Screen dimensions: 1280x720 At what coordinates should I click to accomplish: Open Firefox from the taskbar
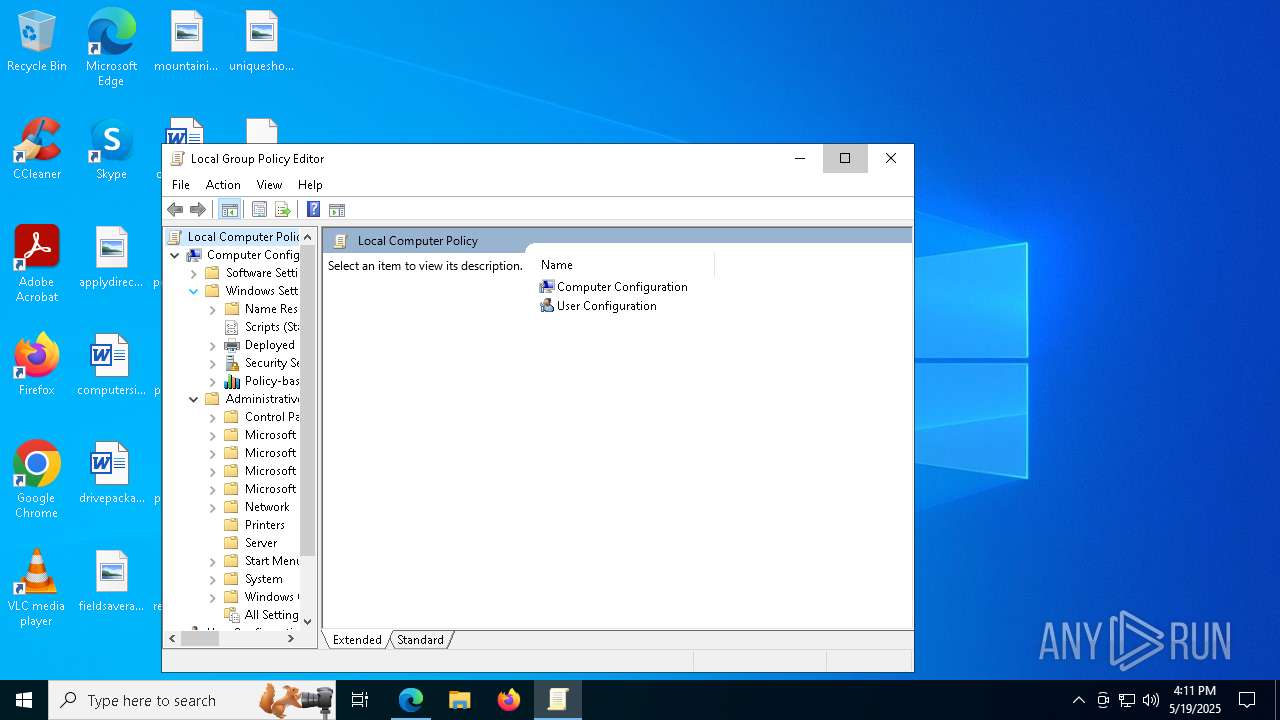509,700
